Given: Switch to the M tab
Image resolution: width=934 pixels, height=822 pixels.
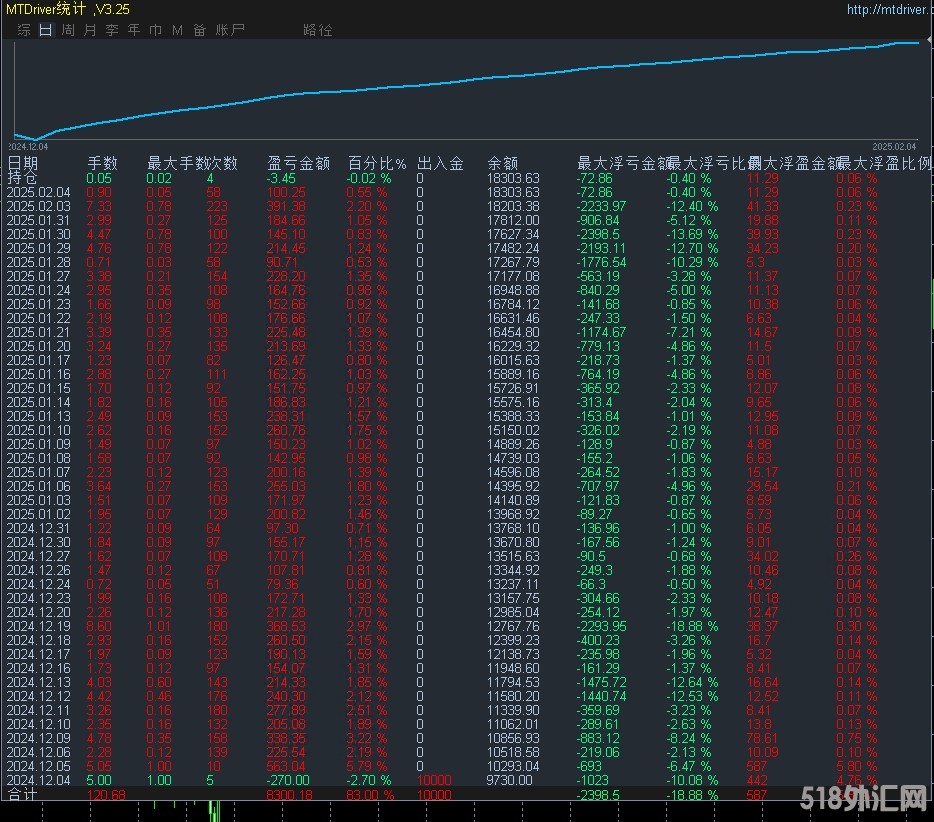Looking at the screenshot, I should tap(177, 30).
